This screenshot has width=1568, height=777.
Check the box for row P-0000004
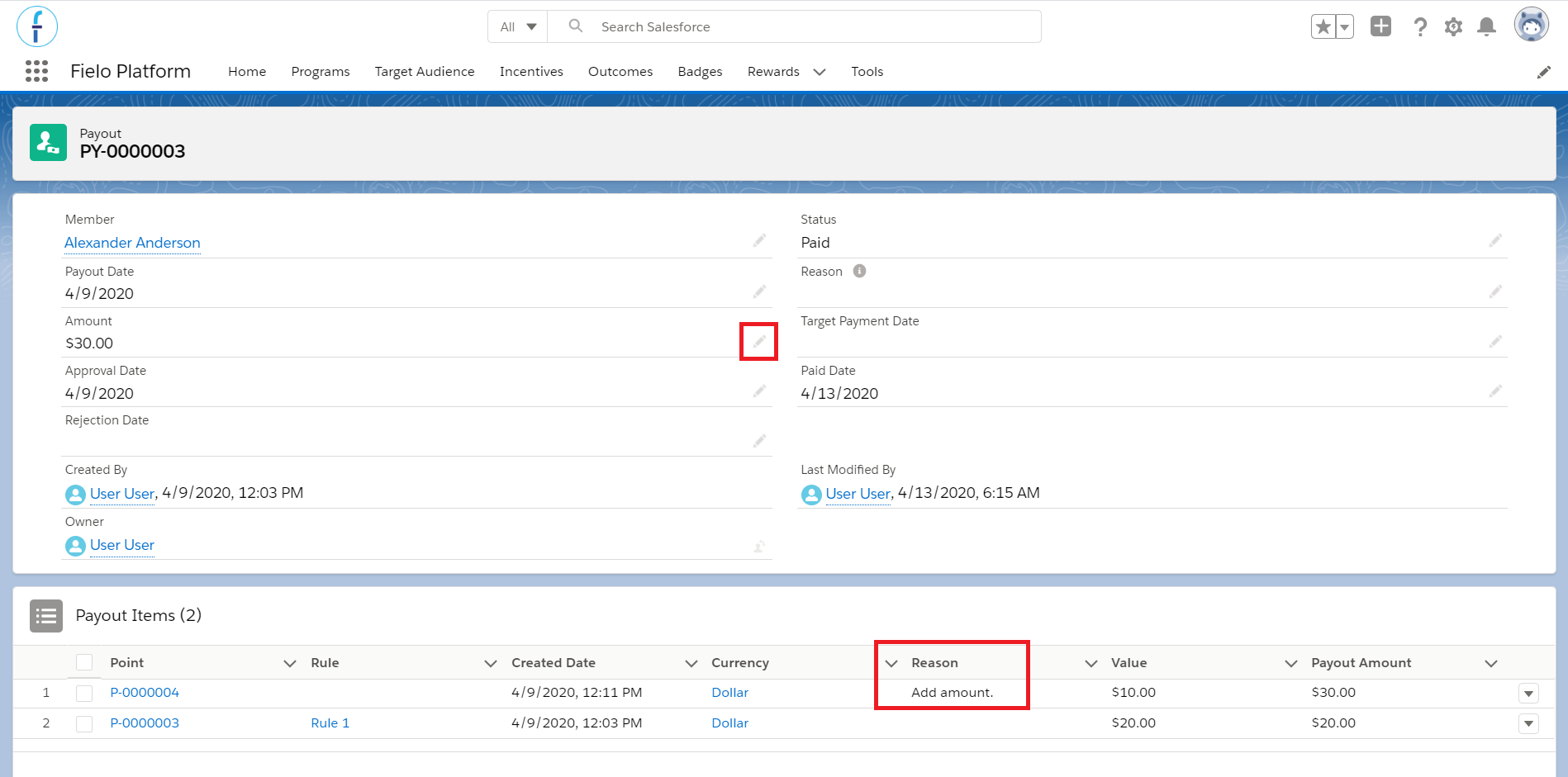point(84,694)
